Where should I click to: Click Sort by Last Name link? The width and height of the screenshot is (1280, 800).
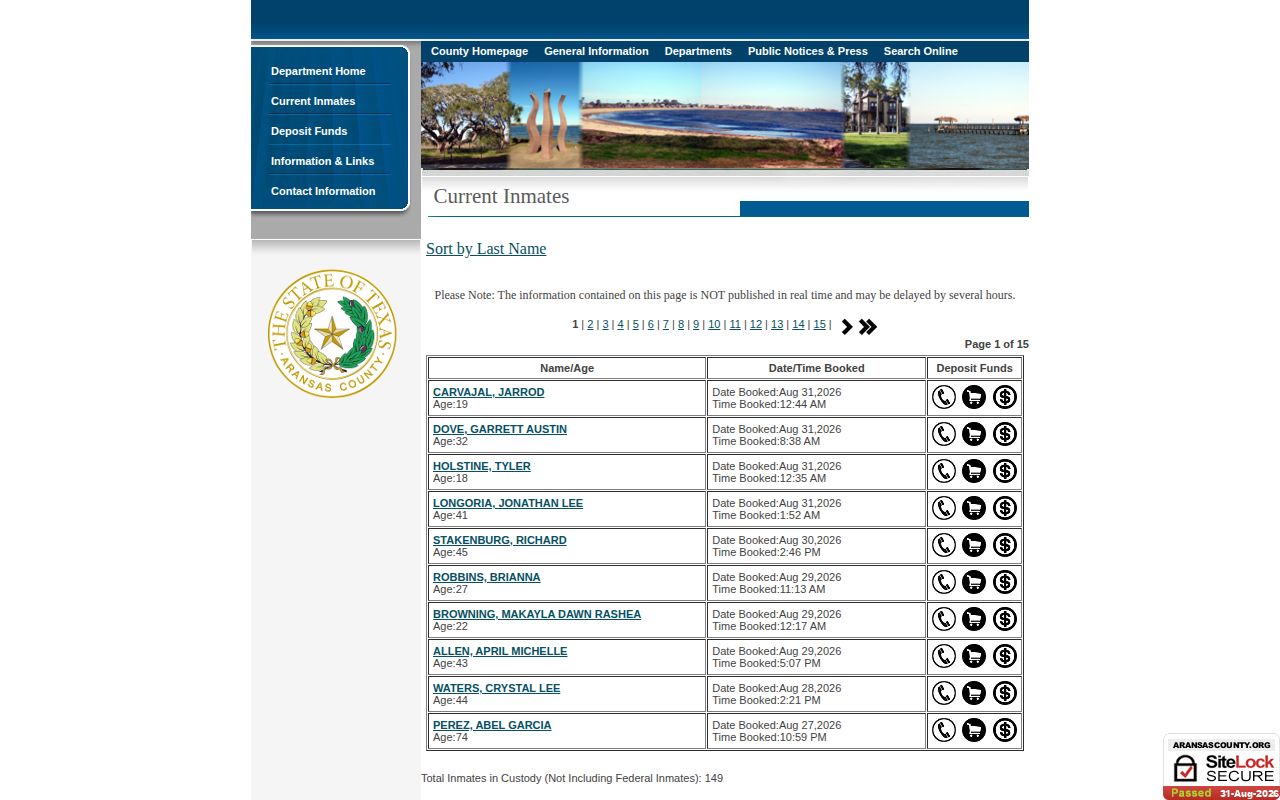click(x=486, y=249)
